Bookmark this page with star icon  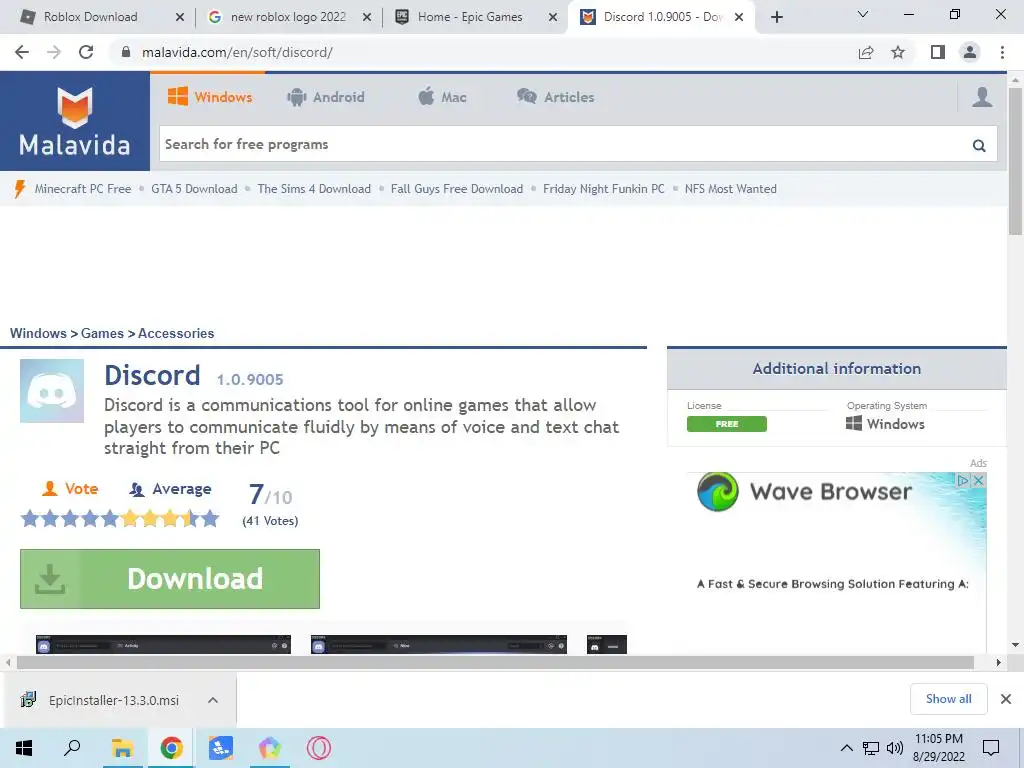point(898,52)
